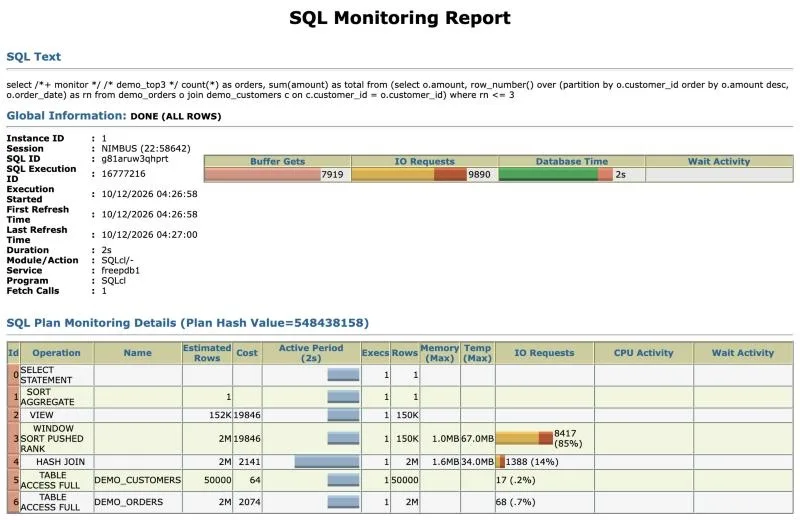Image resolution: width=800 pixels, height=520 pixels.
Task: Click the DEMO_CUSTOMERS table name
Action: (138, 480)
